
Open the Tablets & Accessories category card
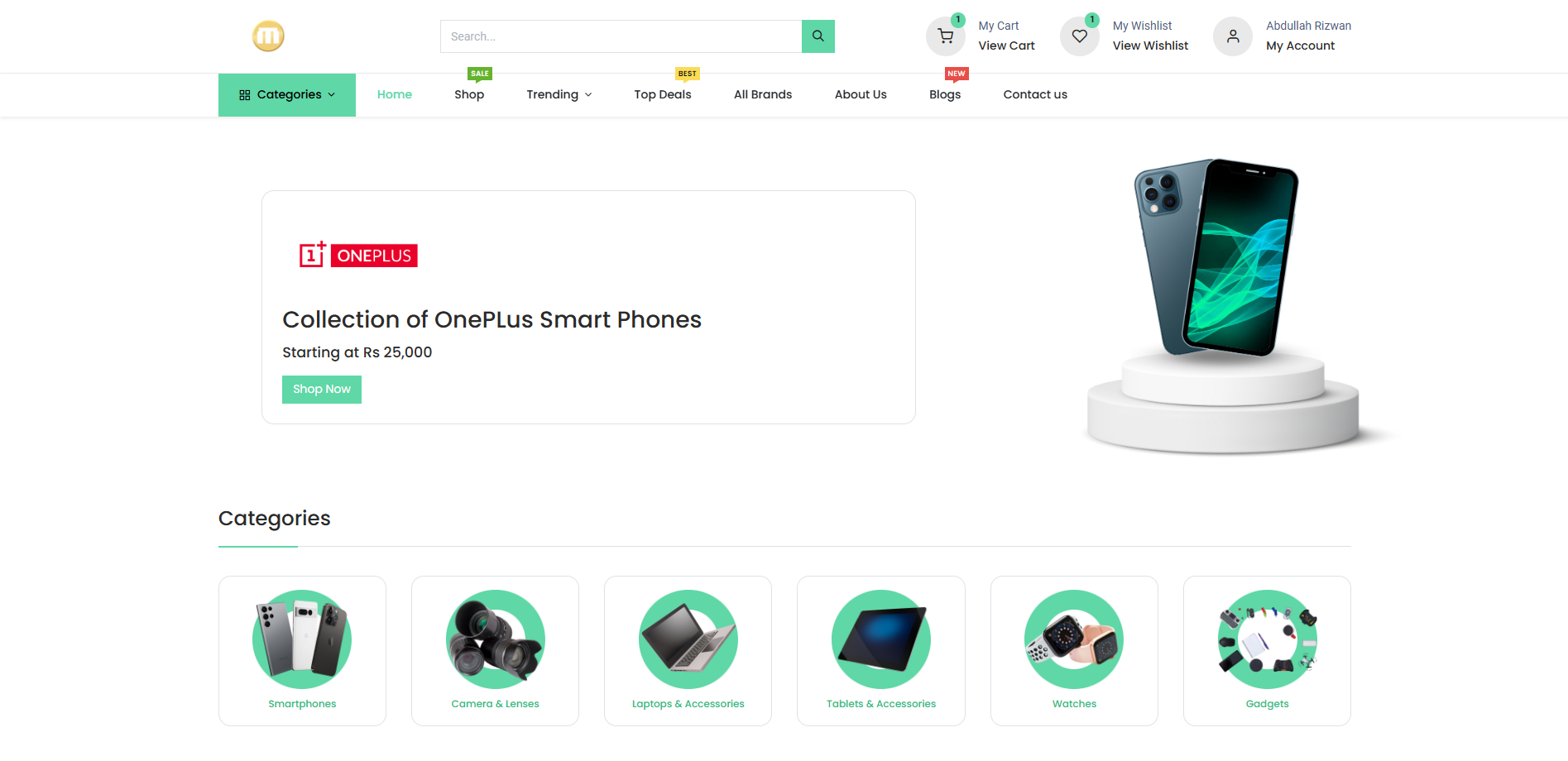tap(881, 651)
